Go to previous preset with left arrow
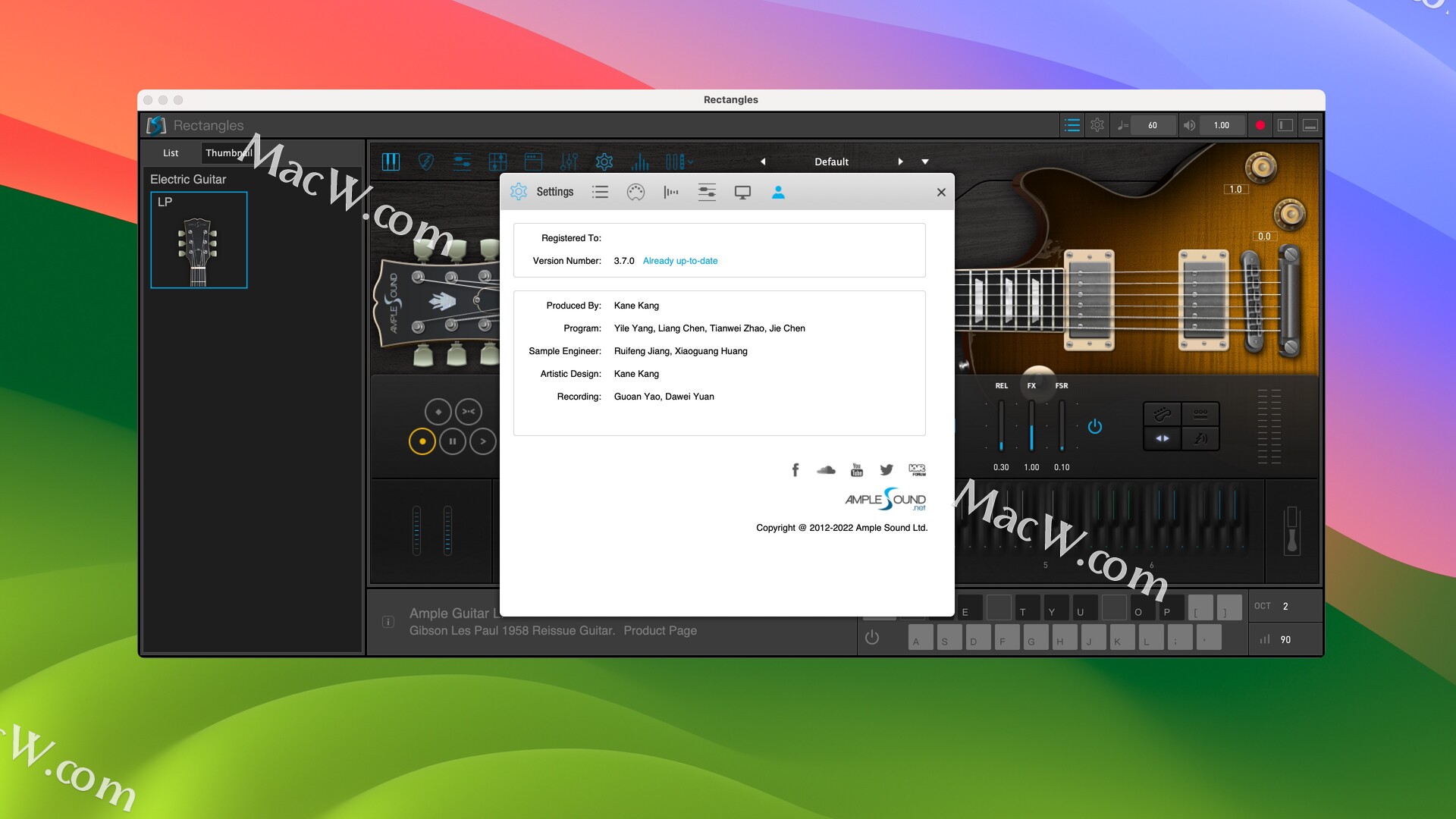 tap(763, 162)
